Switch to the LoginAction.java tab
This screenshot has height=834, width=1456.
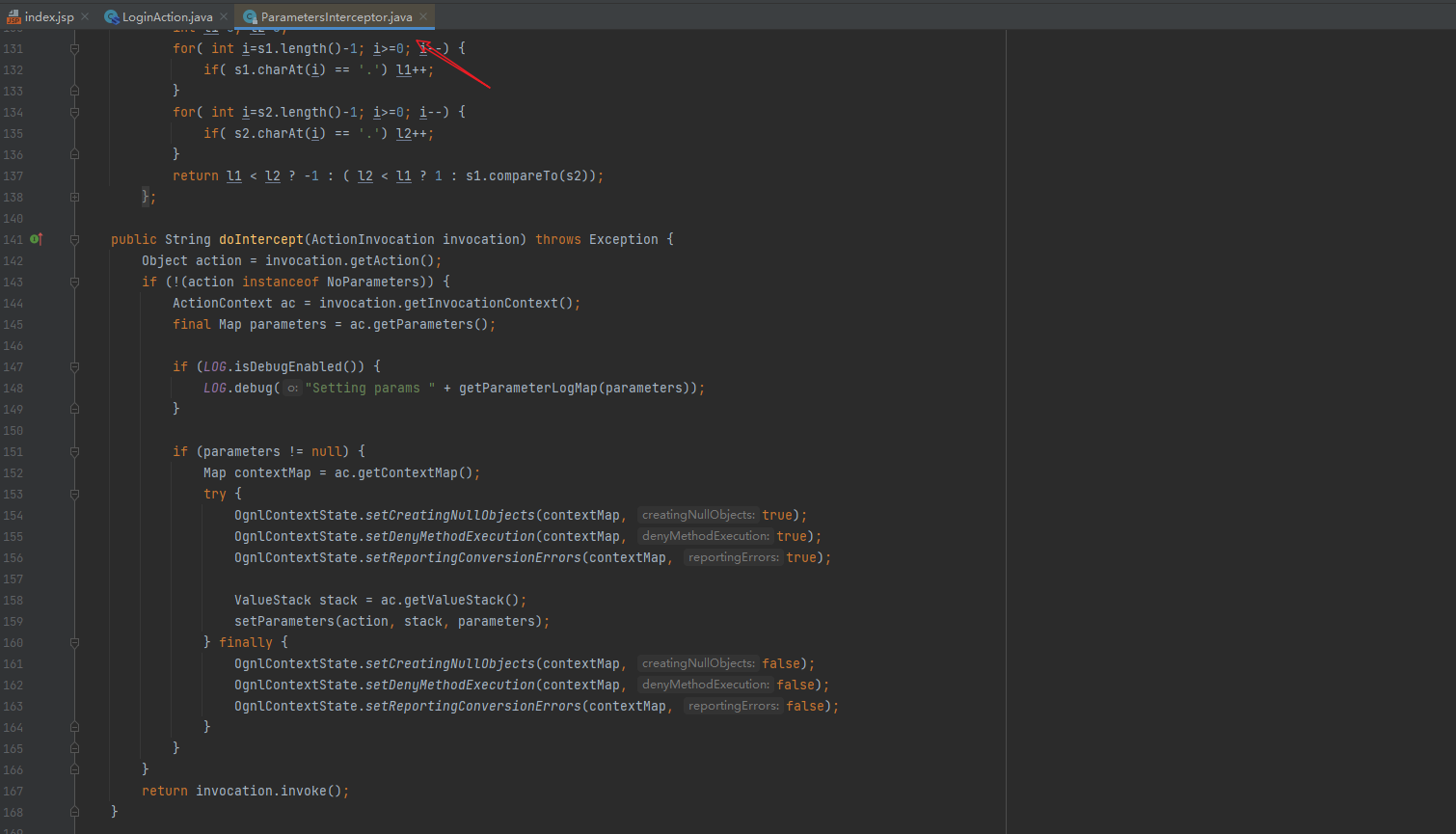point(167,16)
